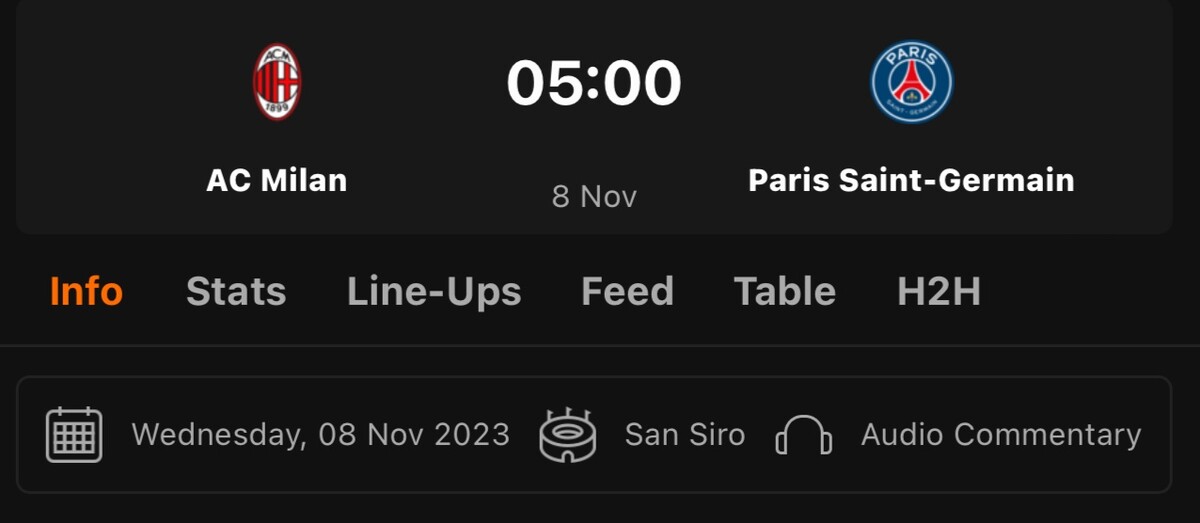This screenshot has height=523, width=1200.
Task: Open the Paris Saint-Germain team name link
Action: coord(911,180)
